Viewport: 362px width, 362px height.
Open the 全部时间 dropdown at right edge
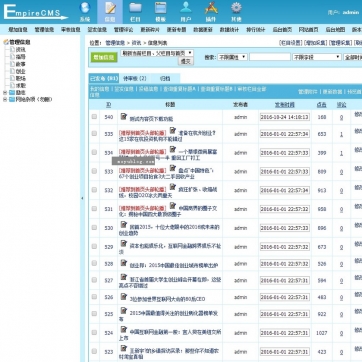(353, 57)
